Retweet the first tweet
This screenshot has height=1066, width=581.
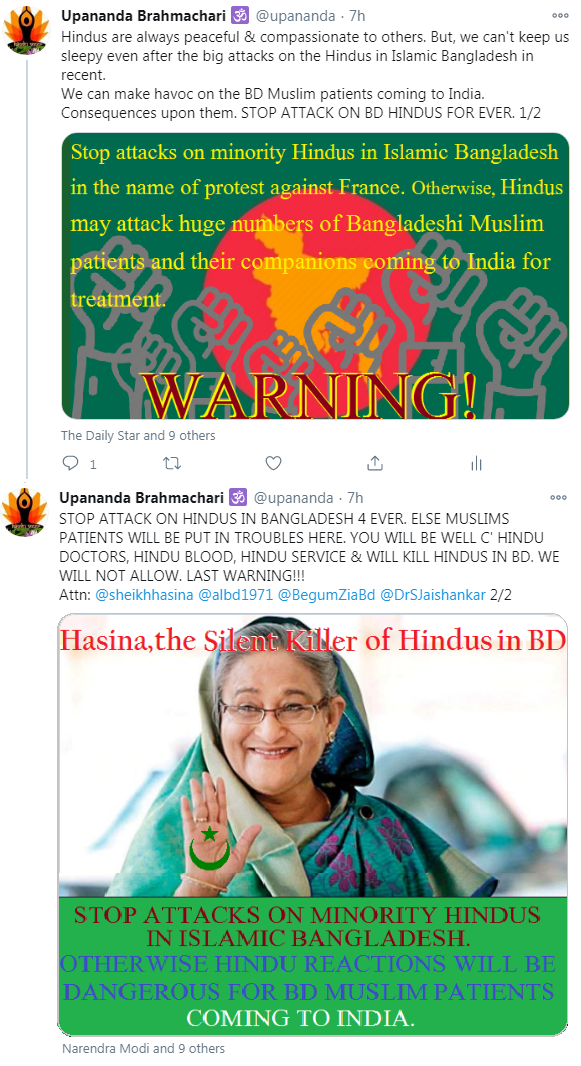172,464
